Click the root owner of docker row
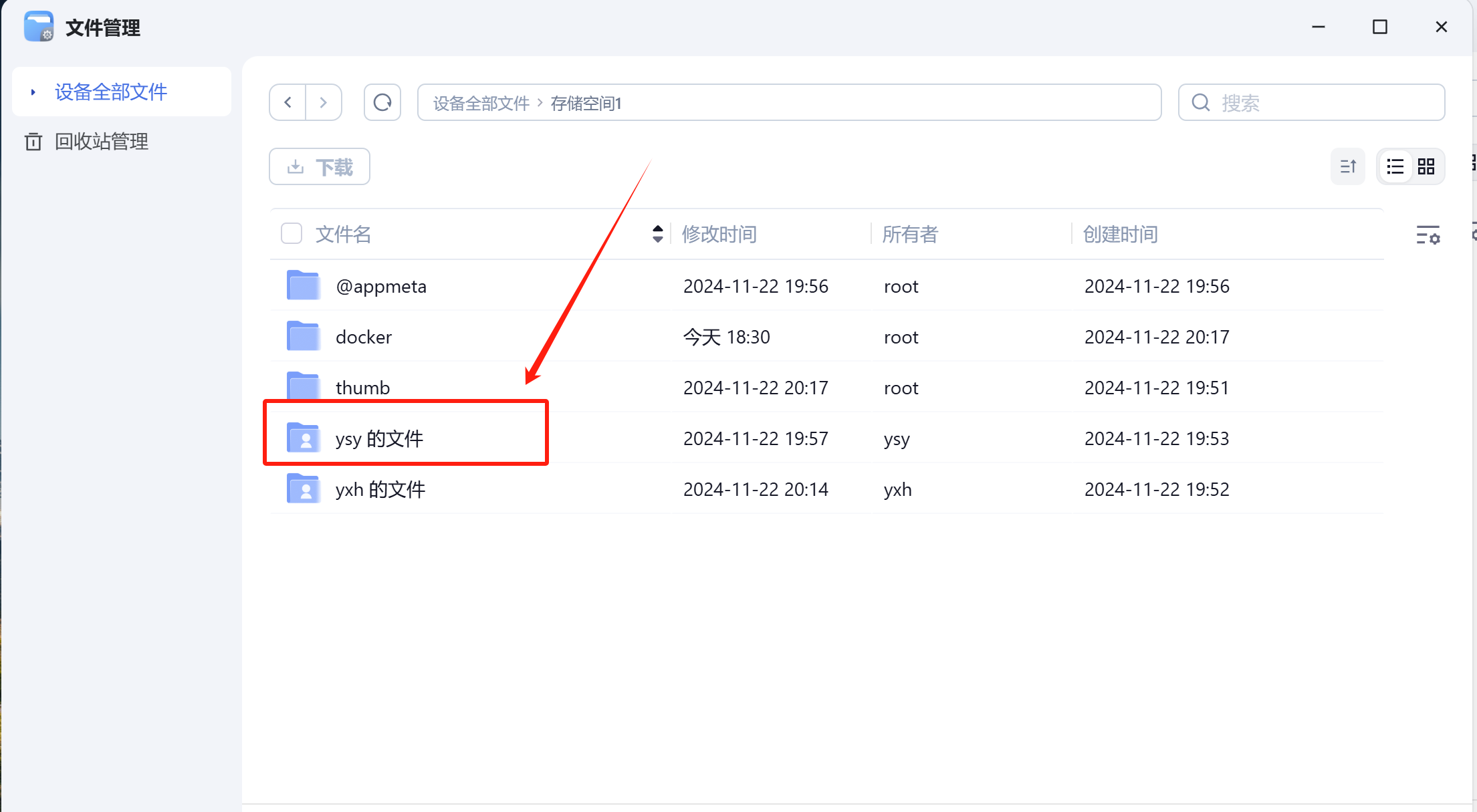 click(x=901, y=337)
